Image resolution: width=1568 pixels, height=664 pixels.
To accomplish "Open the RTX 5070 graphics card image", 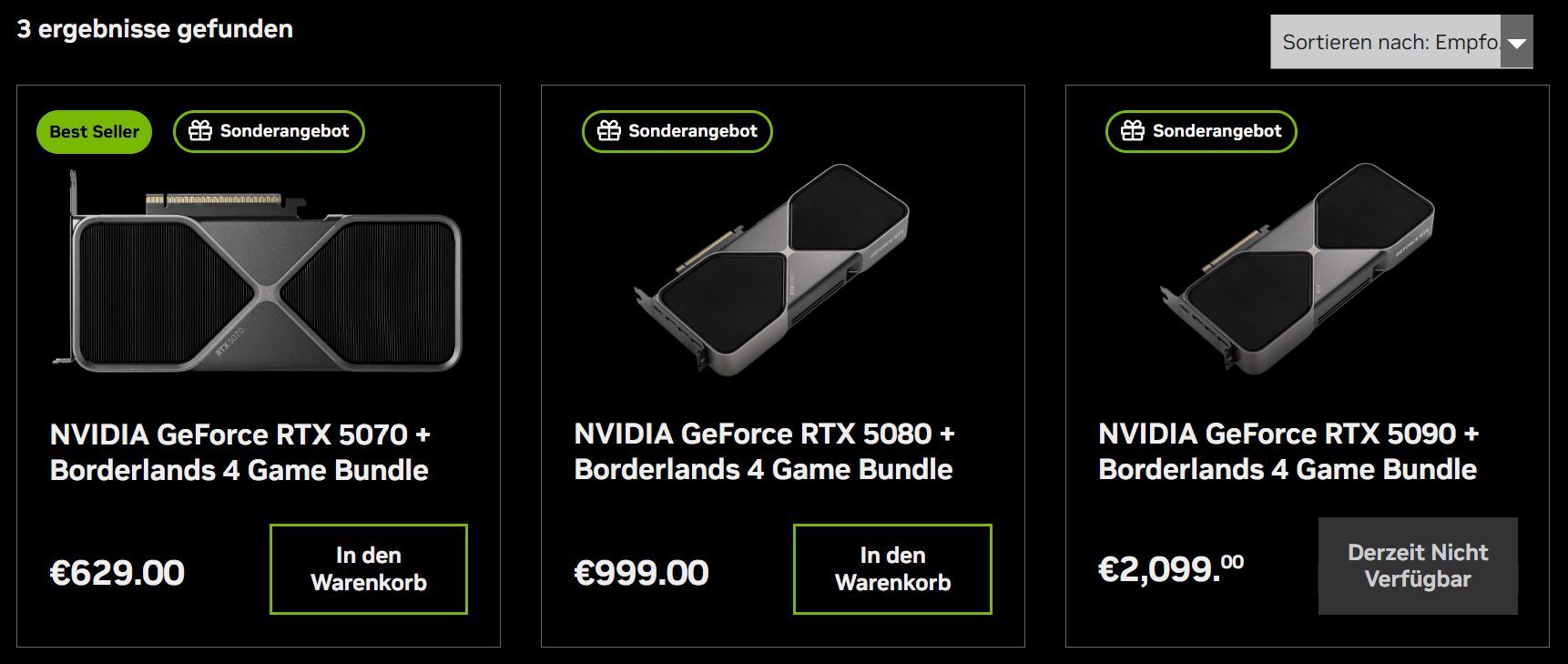I will 259,273.
